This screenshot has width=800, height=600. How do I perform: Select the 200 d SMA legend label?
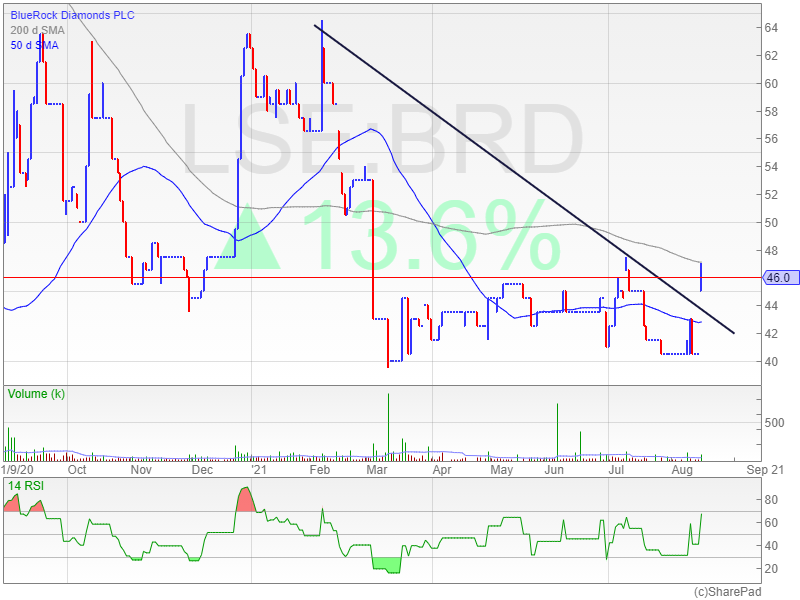click(37, 31)
